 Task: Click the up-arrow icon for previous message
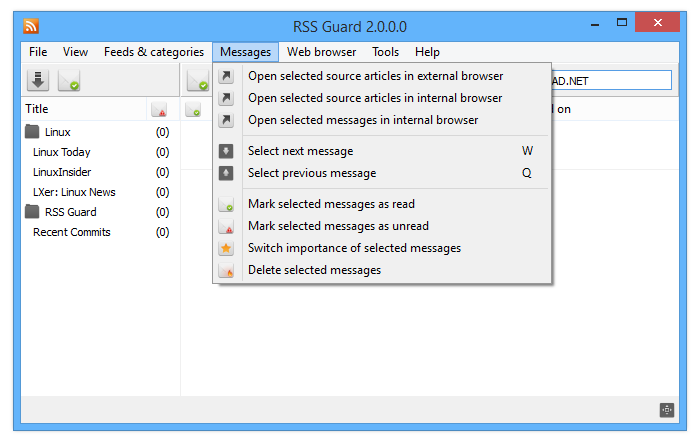226,173
